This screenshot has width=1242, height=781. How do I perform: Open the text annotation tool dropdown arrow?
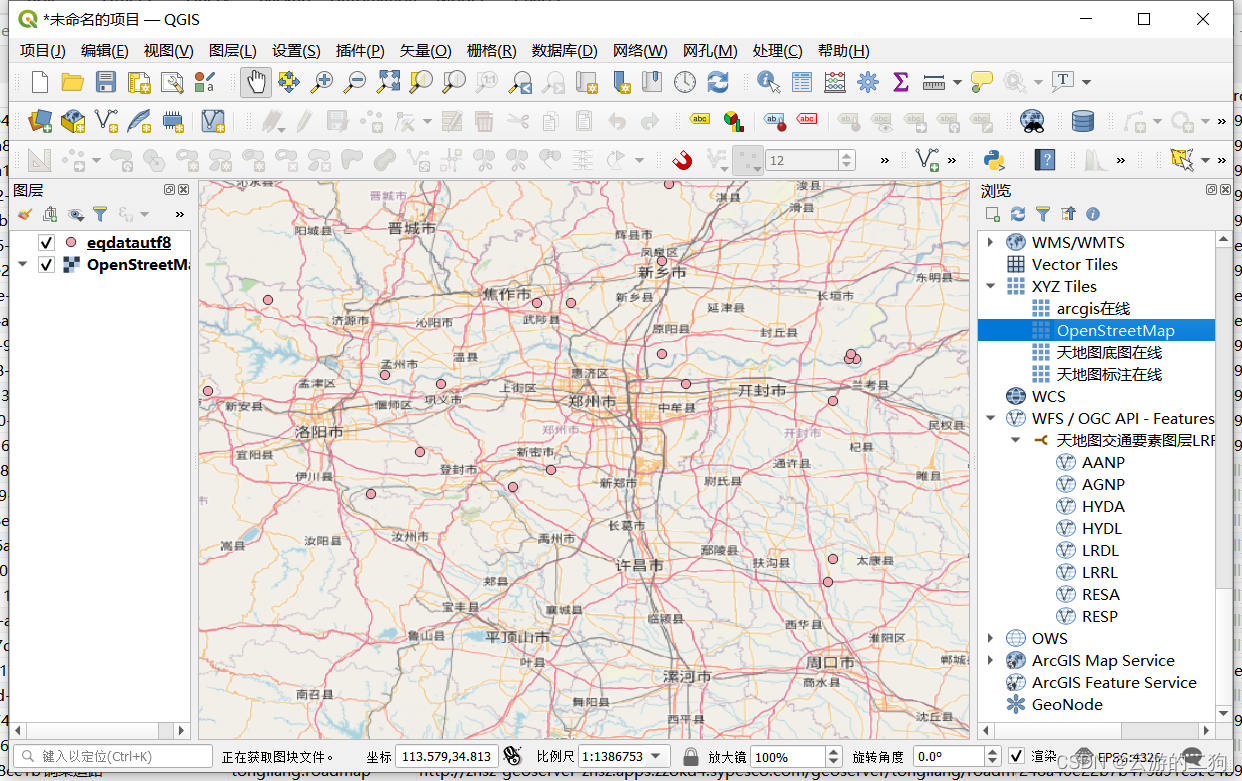point(1086,82)
